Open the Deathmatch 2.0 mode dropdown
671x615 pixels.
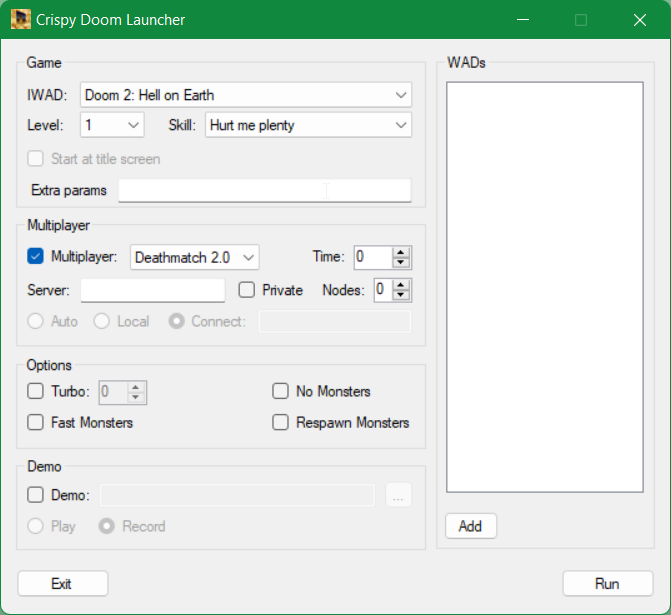click(195, 257)
